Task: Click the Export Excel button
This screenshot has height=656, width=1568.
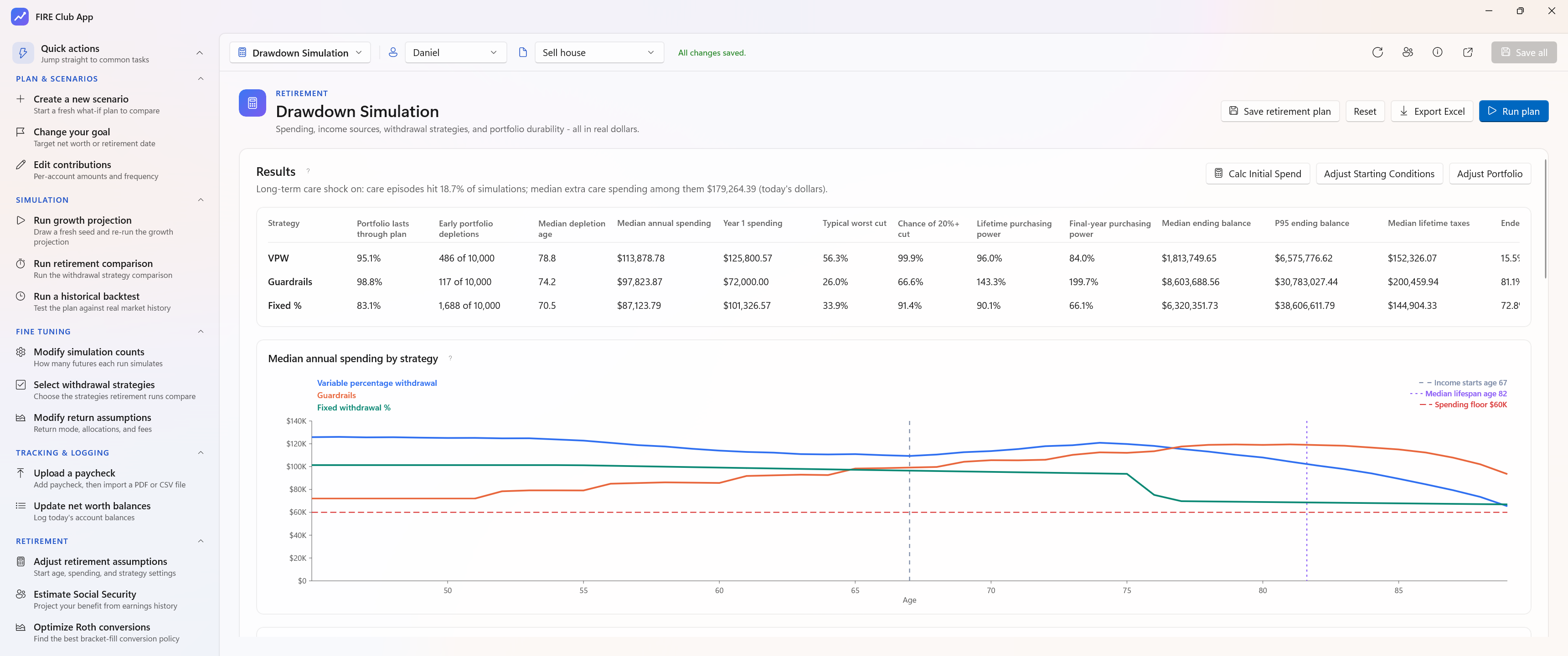Action: [x=1432, y=111]
